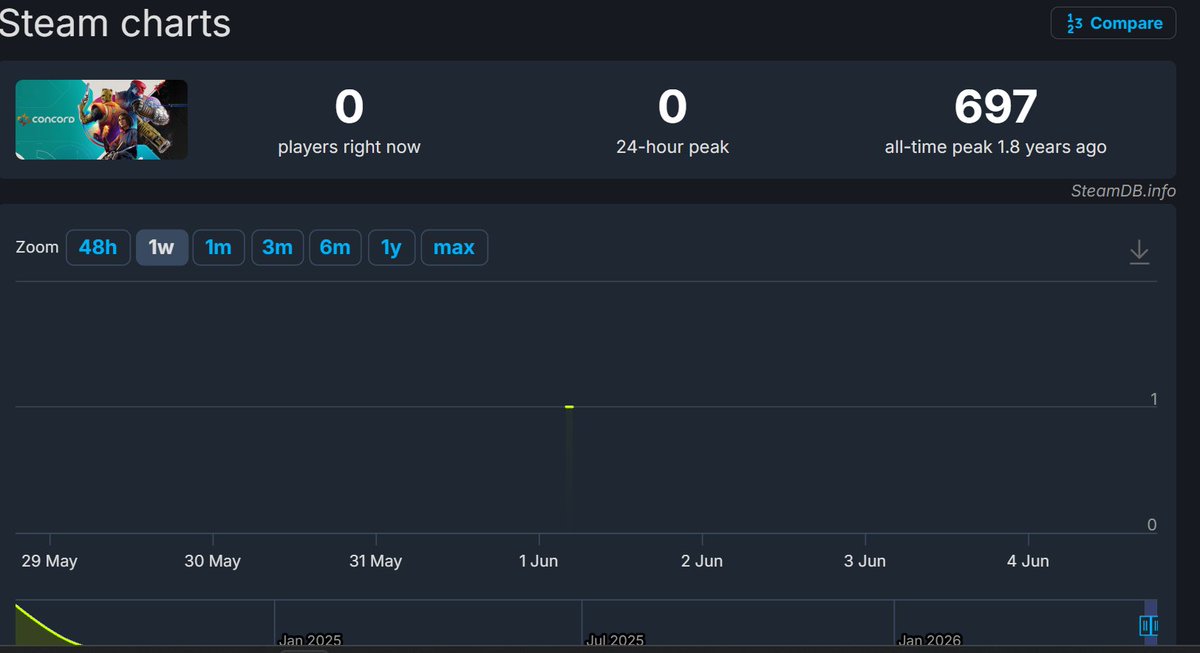Expand chart to max range
This screenshot has width=1200, height=653.
pyautogui.click(x=454, y=247)
